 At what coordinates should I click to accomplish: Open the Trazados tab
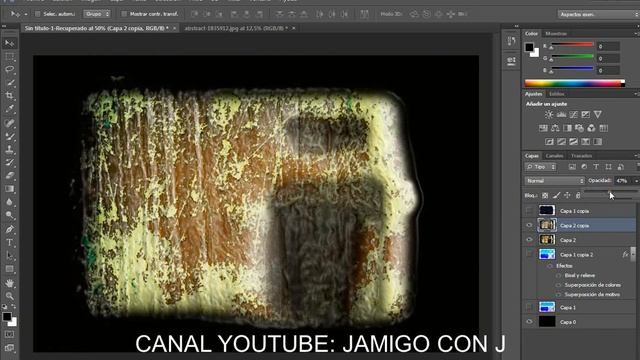[x=582, y=156]
